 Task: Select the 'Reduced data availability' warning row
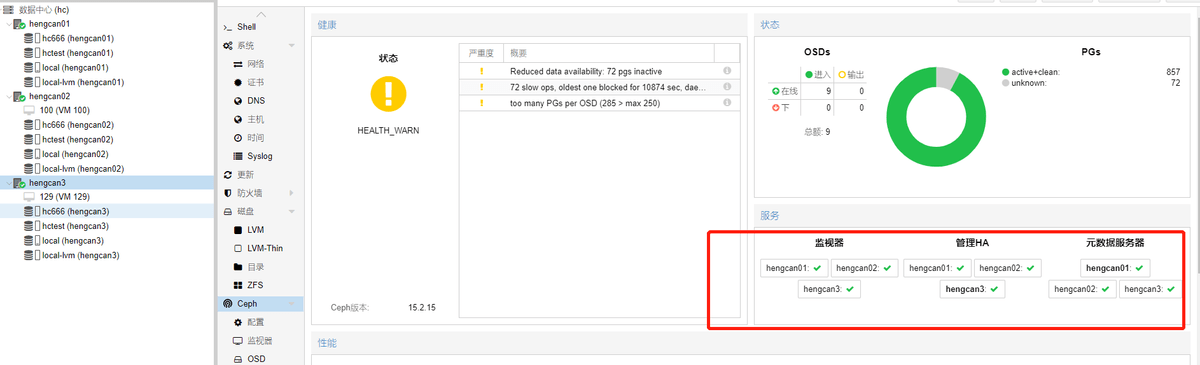(x=599, y=71)
